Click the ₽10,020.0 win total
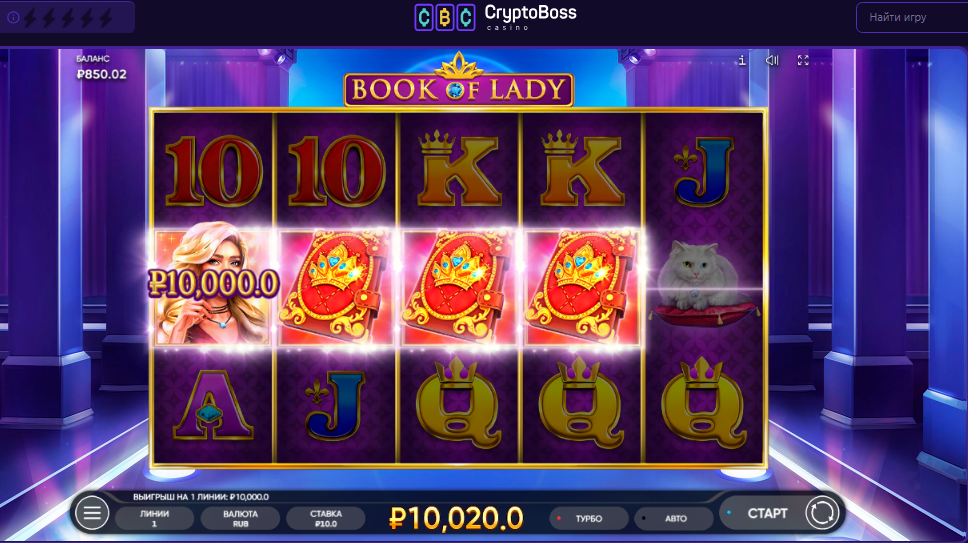 pos(456,518)
